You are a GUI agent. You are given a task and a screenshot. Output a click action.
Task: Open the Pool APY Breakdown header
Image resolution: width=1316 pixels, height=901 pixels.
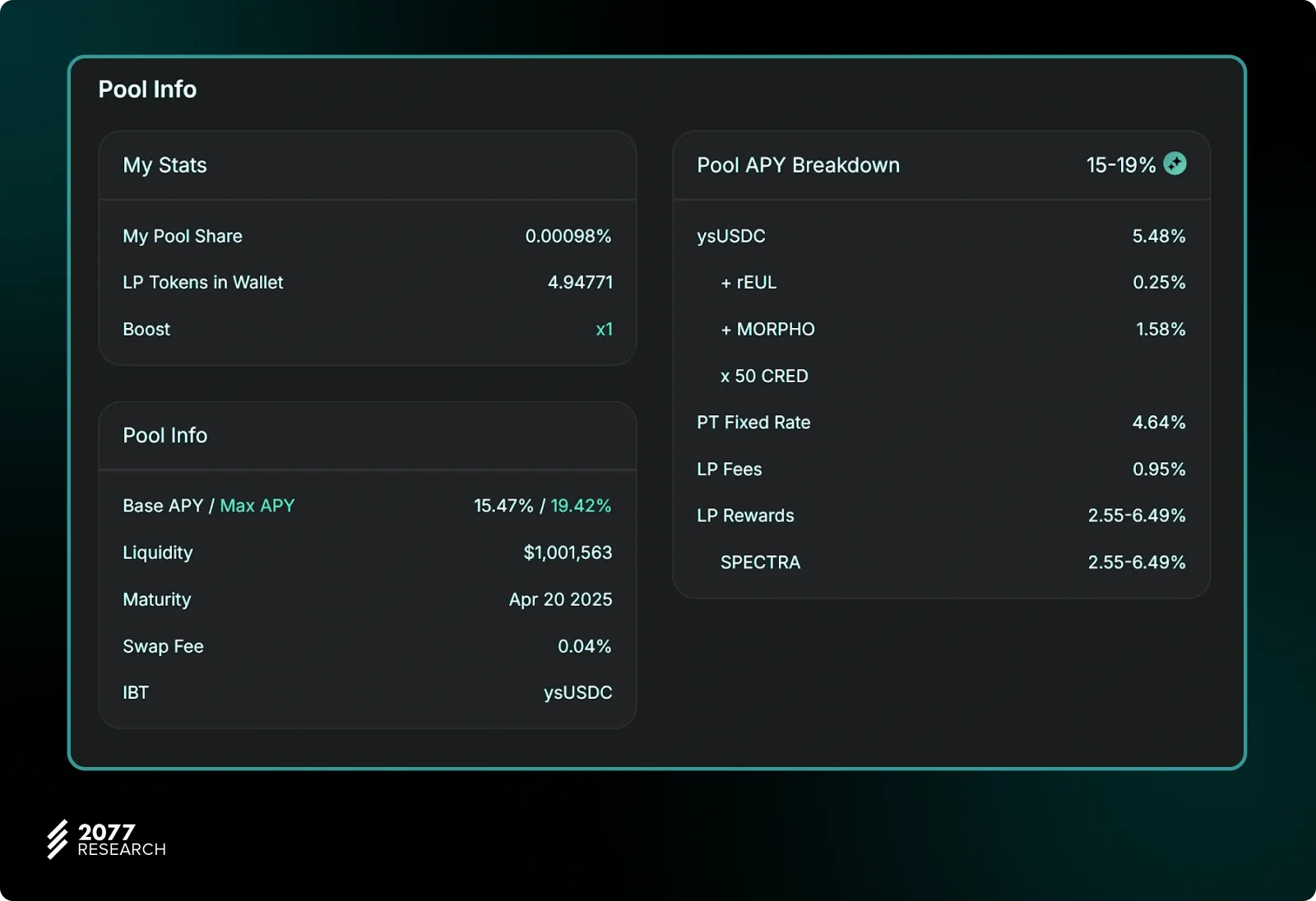[798, 165]
